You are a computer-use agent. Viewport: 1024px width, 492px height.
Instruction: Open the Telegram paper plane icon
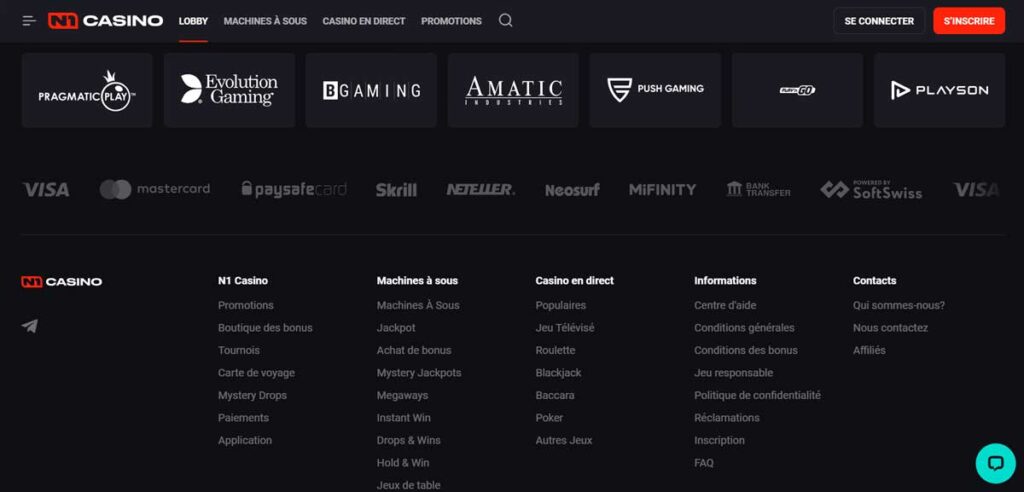click(29, 325)
